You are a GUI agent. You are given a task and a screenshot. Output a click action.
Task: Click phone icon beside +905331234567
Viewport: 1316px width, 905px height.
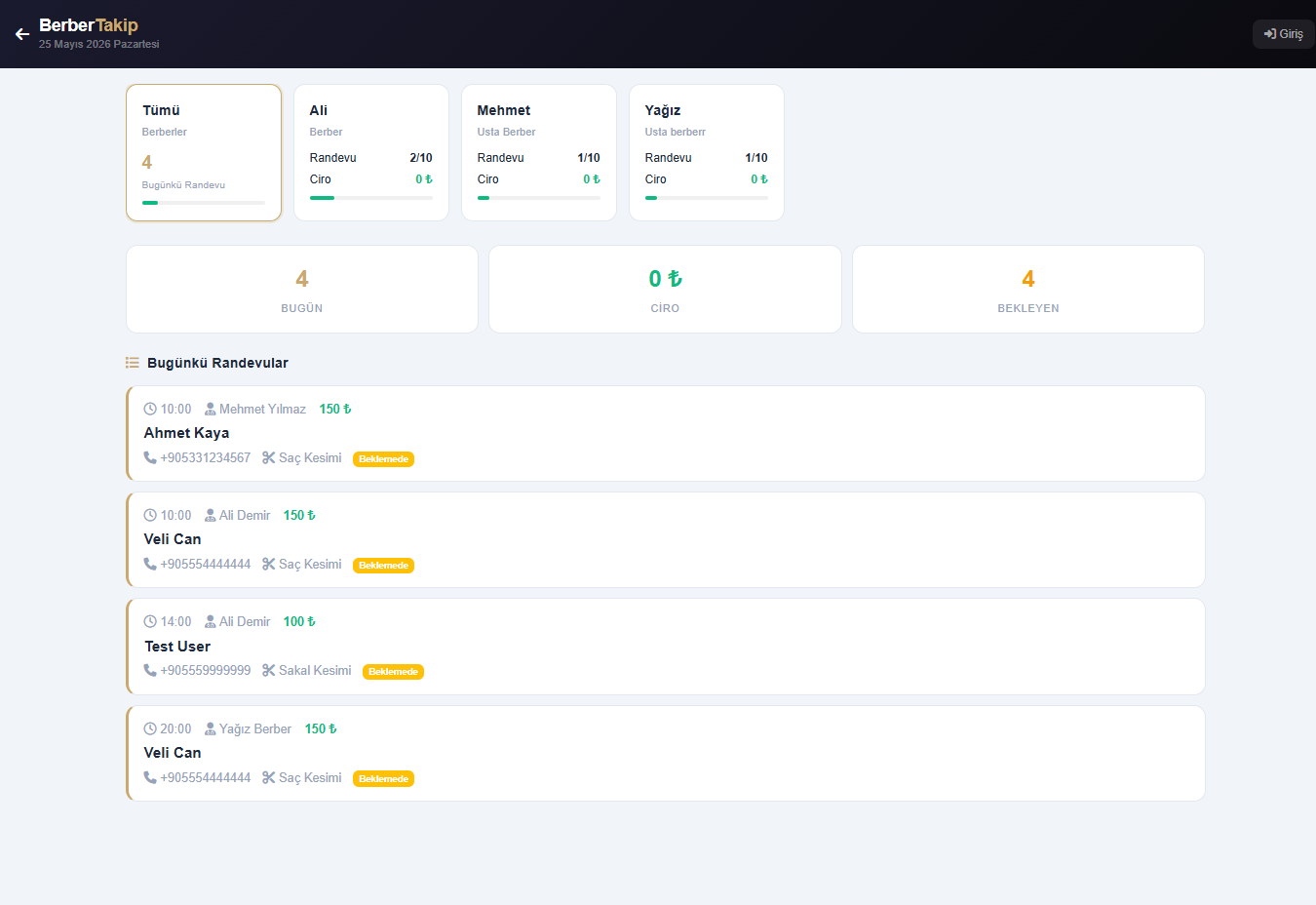pyautogui.click(x=150, y=457)
